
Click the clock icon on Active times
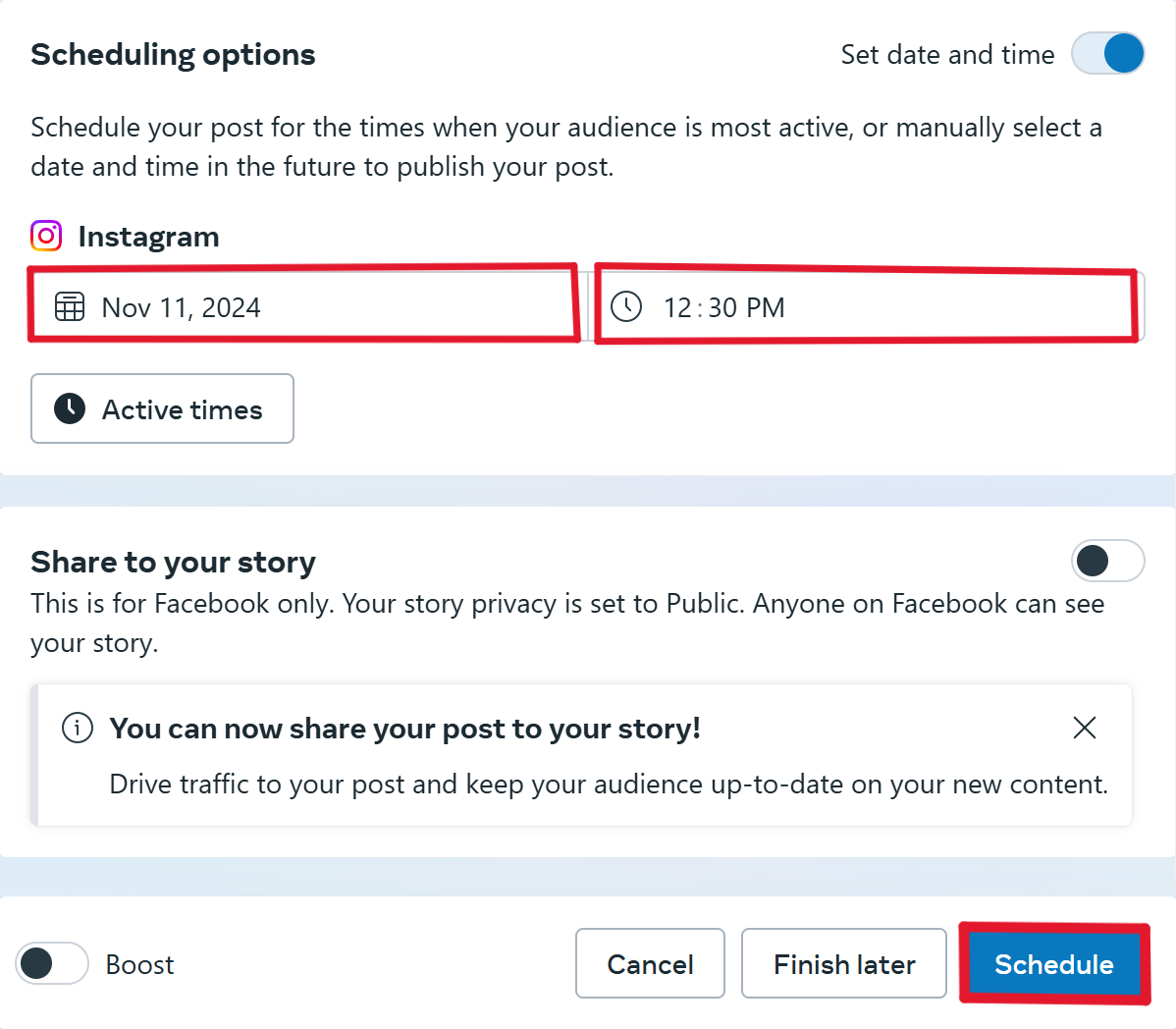68,408
